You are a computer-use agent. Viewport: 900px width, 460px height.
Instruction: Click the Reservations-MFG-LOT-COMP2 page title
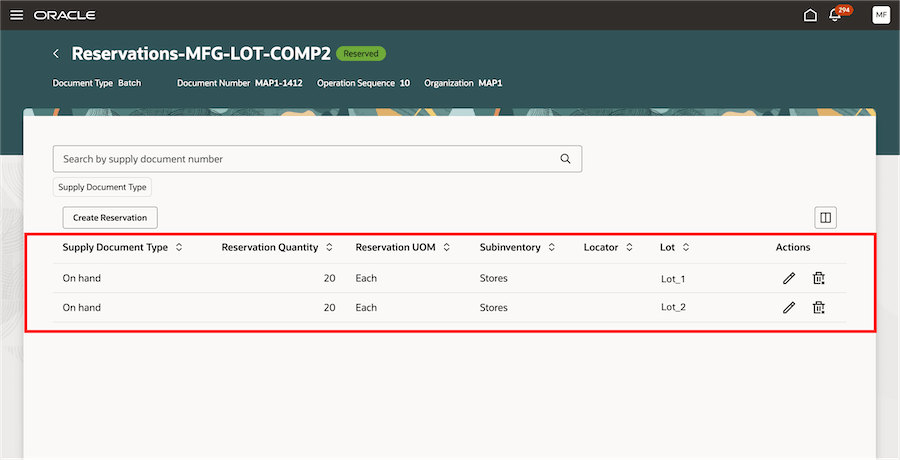point(201,53)
